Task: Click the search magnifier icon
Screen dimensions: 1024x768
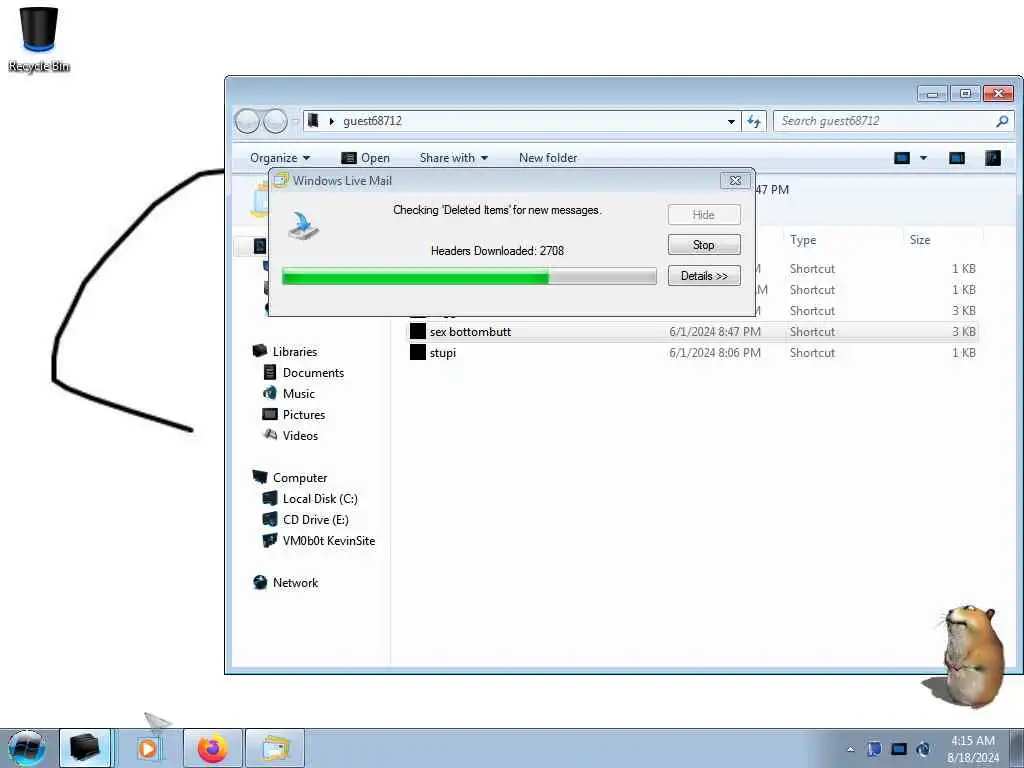Action: tap(1002, 121)
